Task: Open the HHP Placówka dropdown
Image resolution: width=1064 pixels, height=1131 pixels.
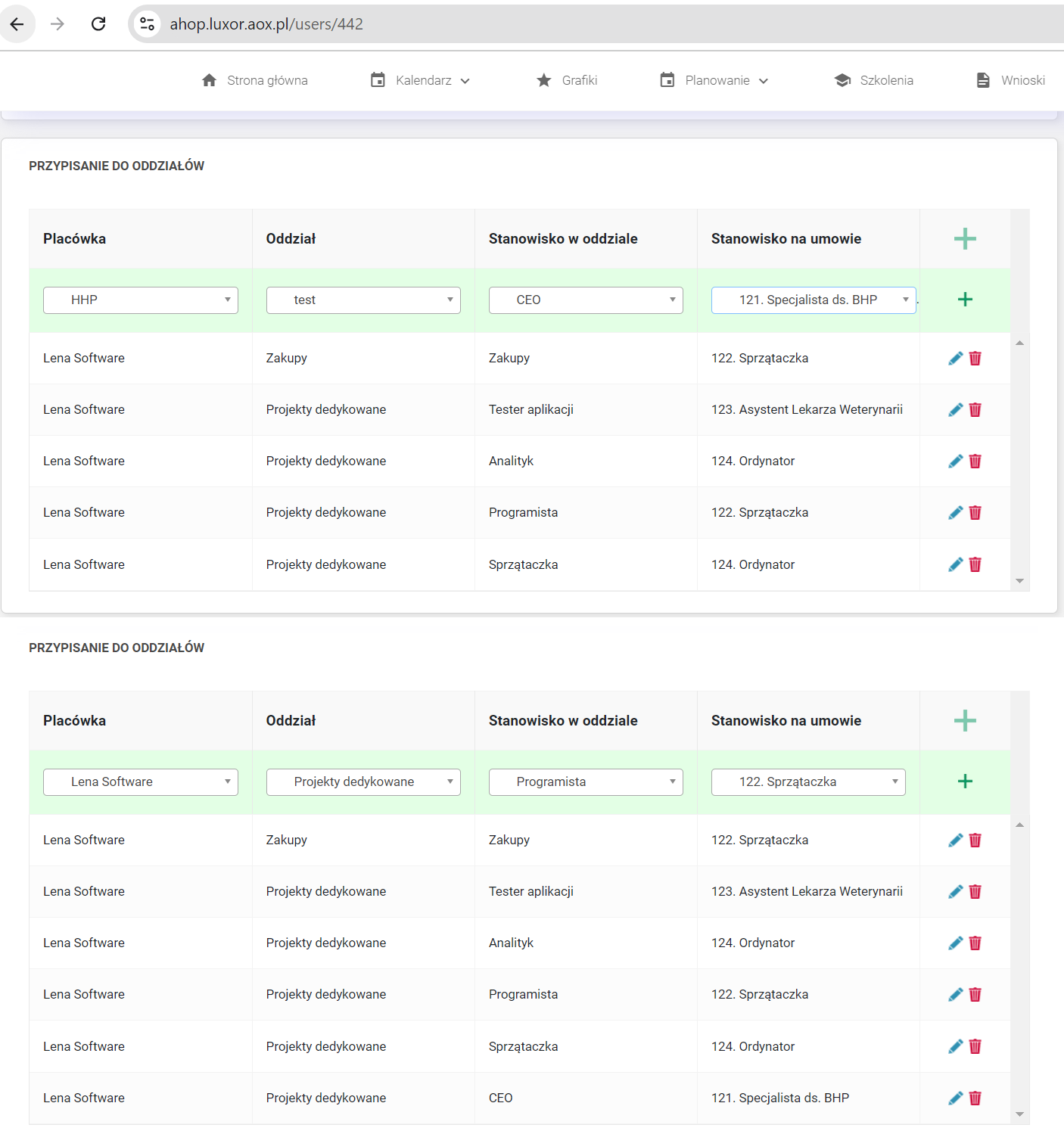Action: (141, 300)
